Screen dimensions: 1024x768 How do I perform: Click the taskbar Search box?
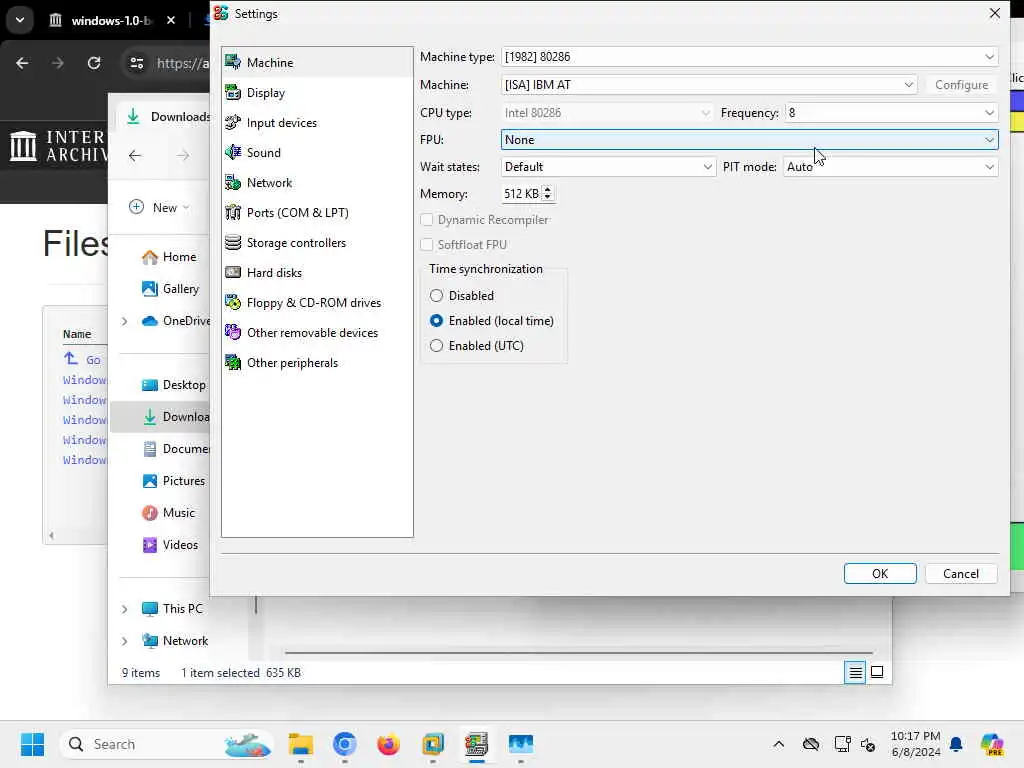pyautogui.click(x=166, y=744)
